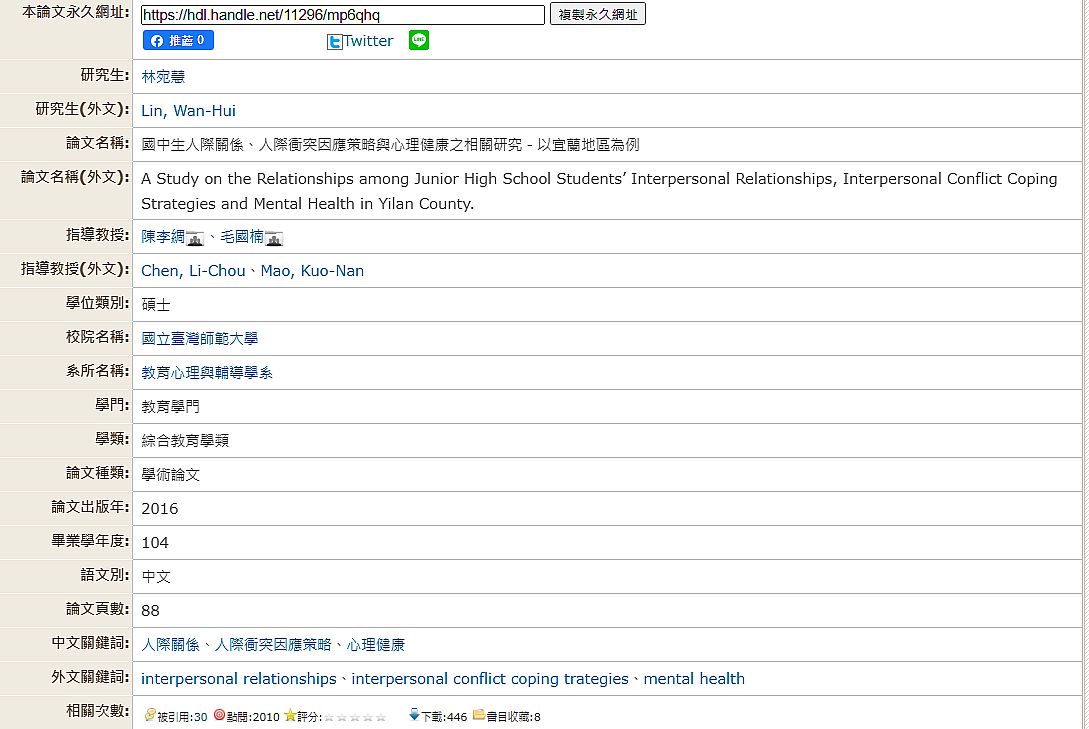1089x729 pixels.
Task: Click the red target icon beside 點閱
Action: click(x=219, y=715)
